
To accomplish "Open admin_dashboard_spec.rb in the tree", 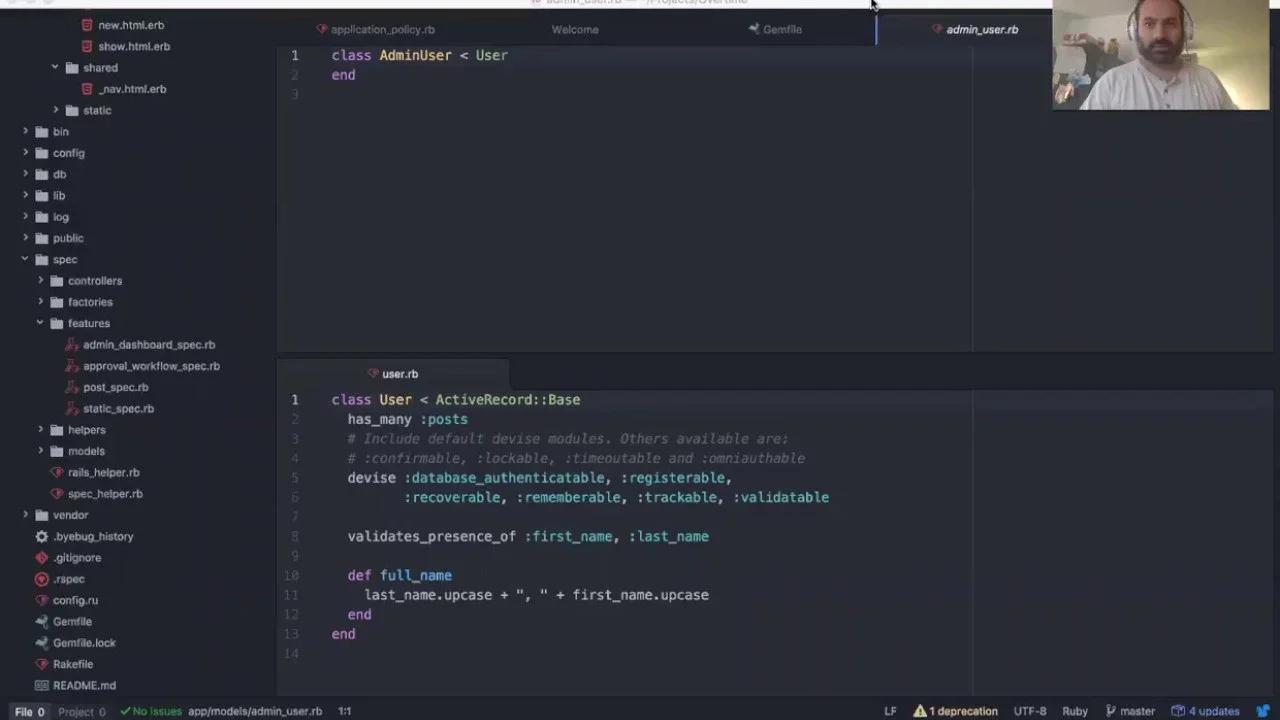I will click(x=148, y=345).
